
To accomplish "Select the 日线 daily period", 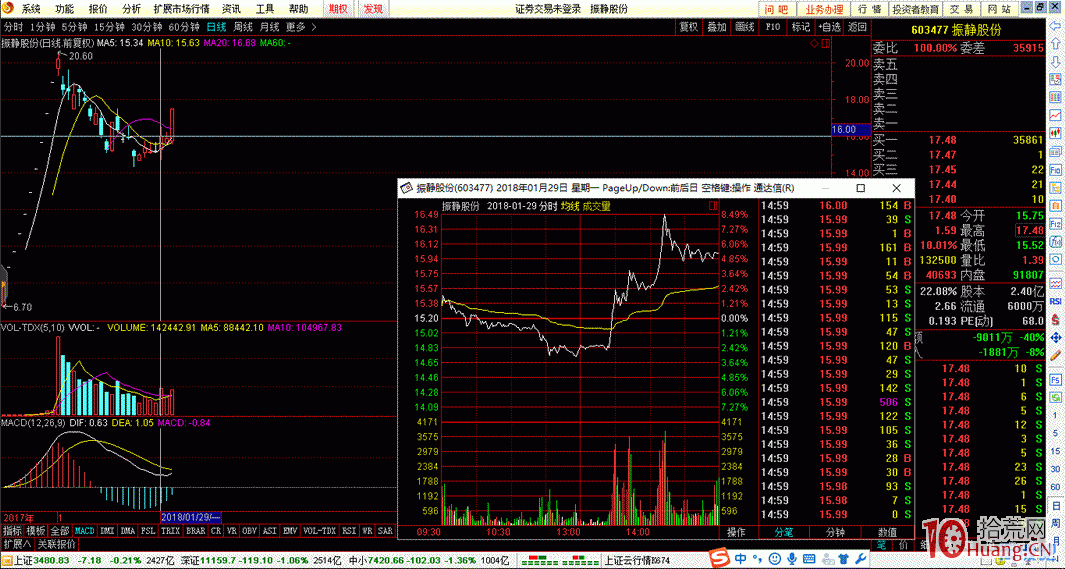I will (x=216, y=27).
